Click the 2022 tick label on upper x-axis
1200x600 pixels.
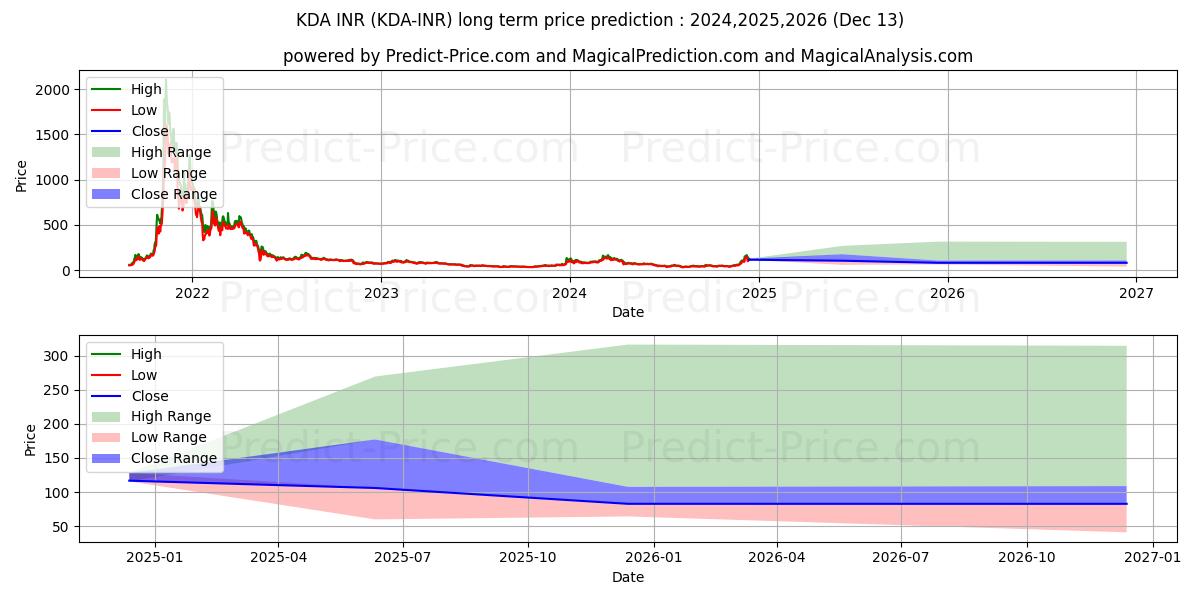tap(192, 293)
